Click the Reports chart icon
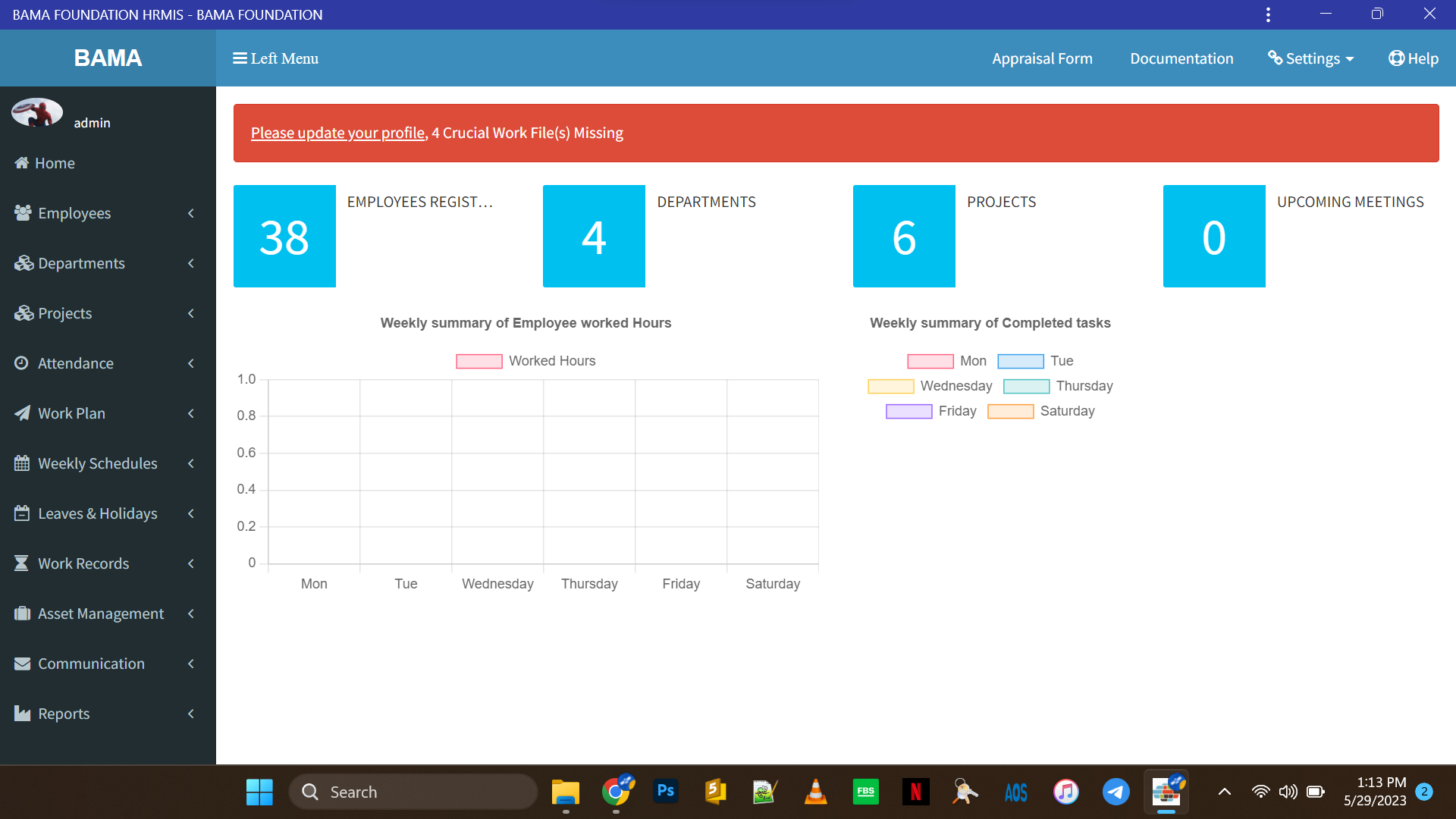Screen dimensions: 1456x819 [22, 714]
